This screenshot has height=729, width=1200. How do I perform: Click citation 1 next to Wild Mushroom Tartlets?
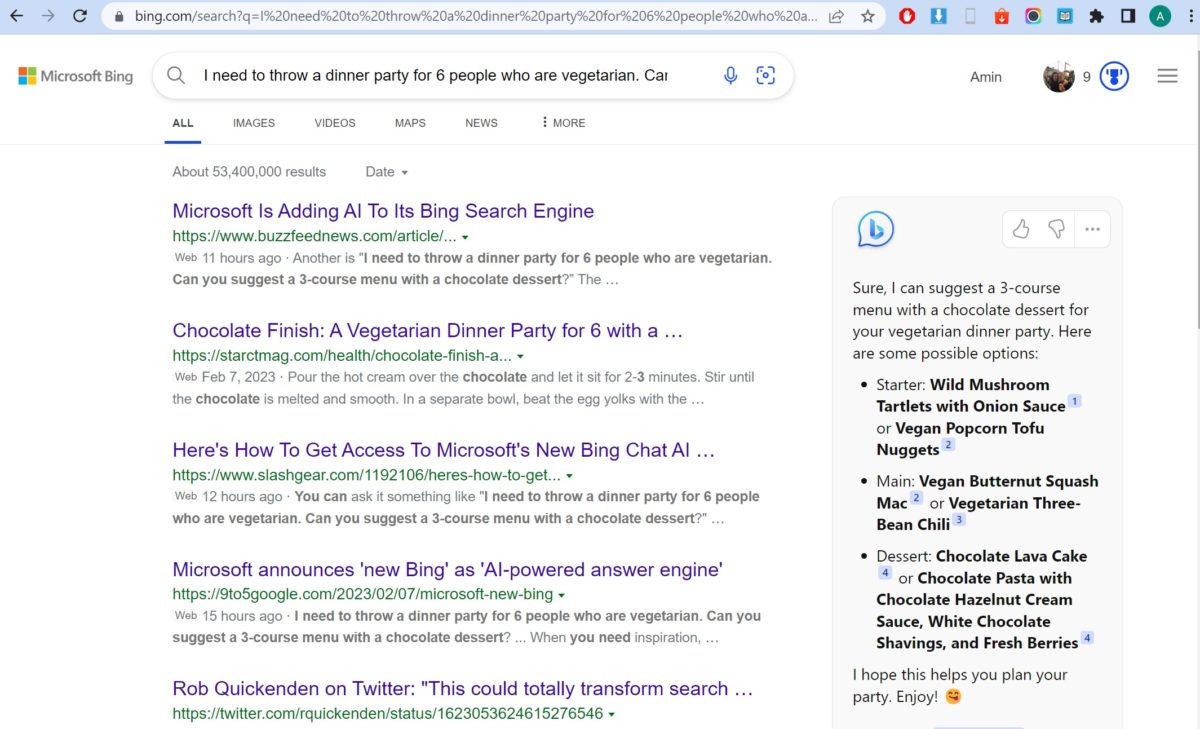click(x=1075, y=402)
